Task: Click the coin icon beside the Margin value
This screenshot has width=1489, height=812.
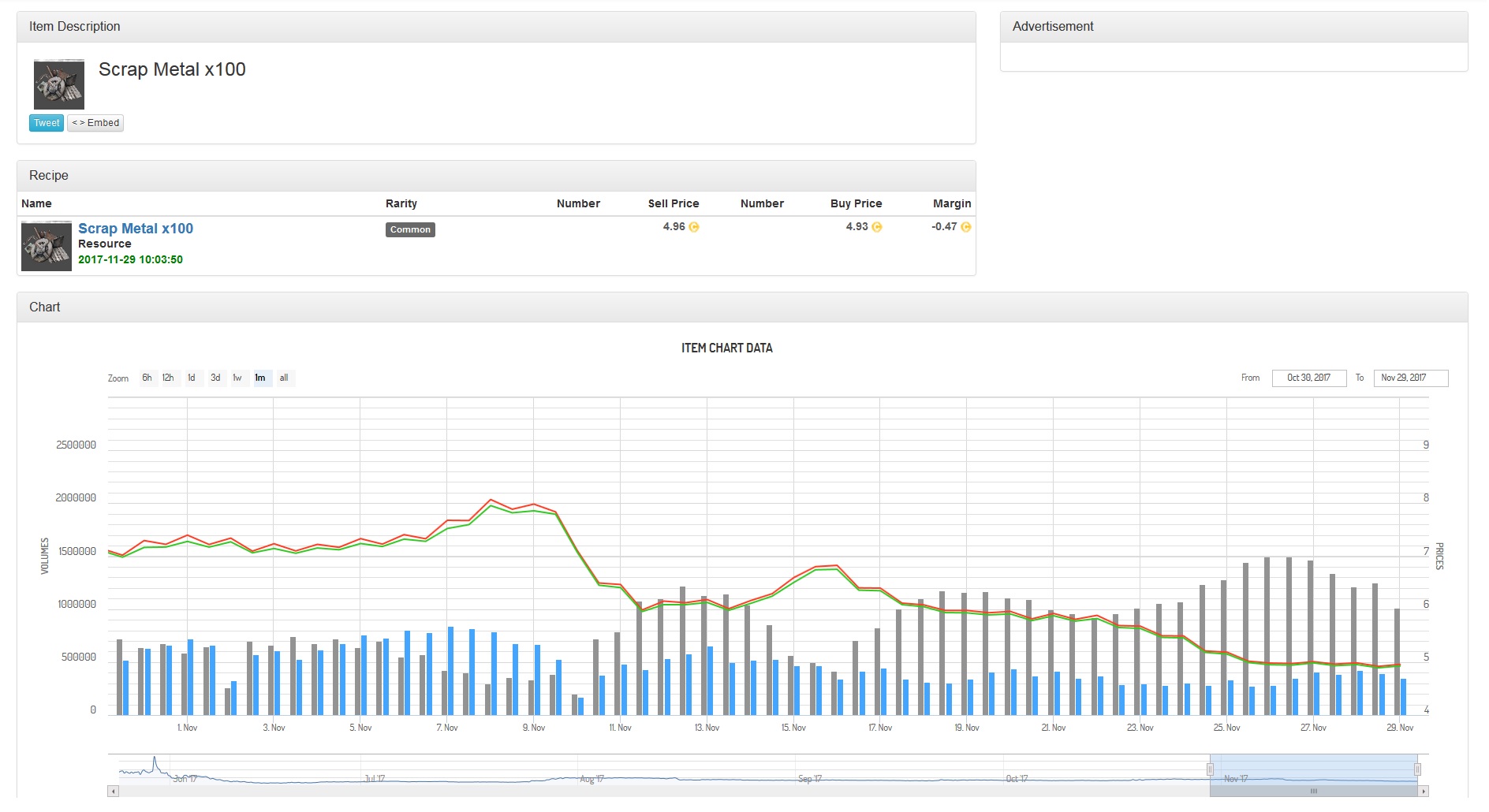Action: 965,226
